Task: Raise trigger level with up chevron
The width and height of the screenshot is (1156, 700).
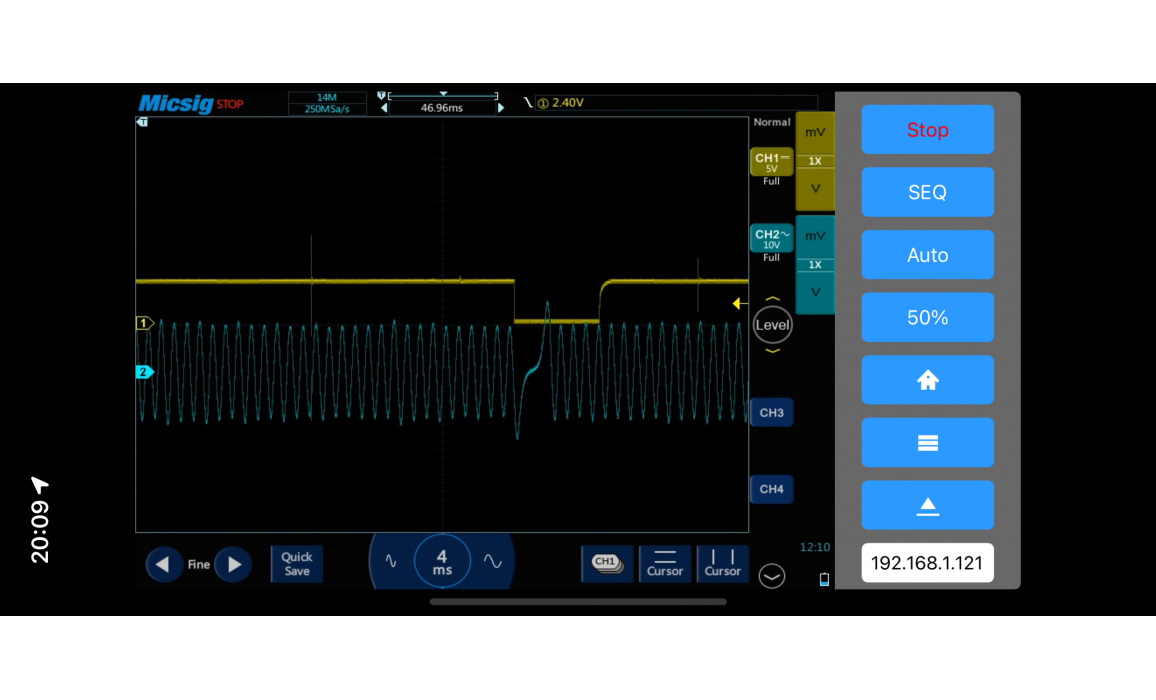Action: 772,300
